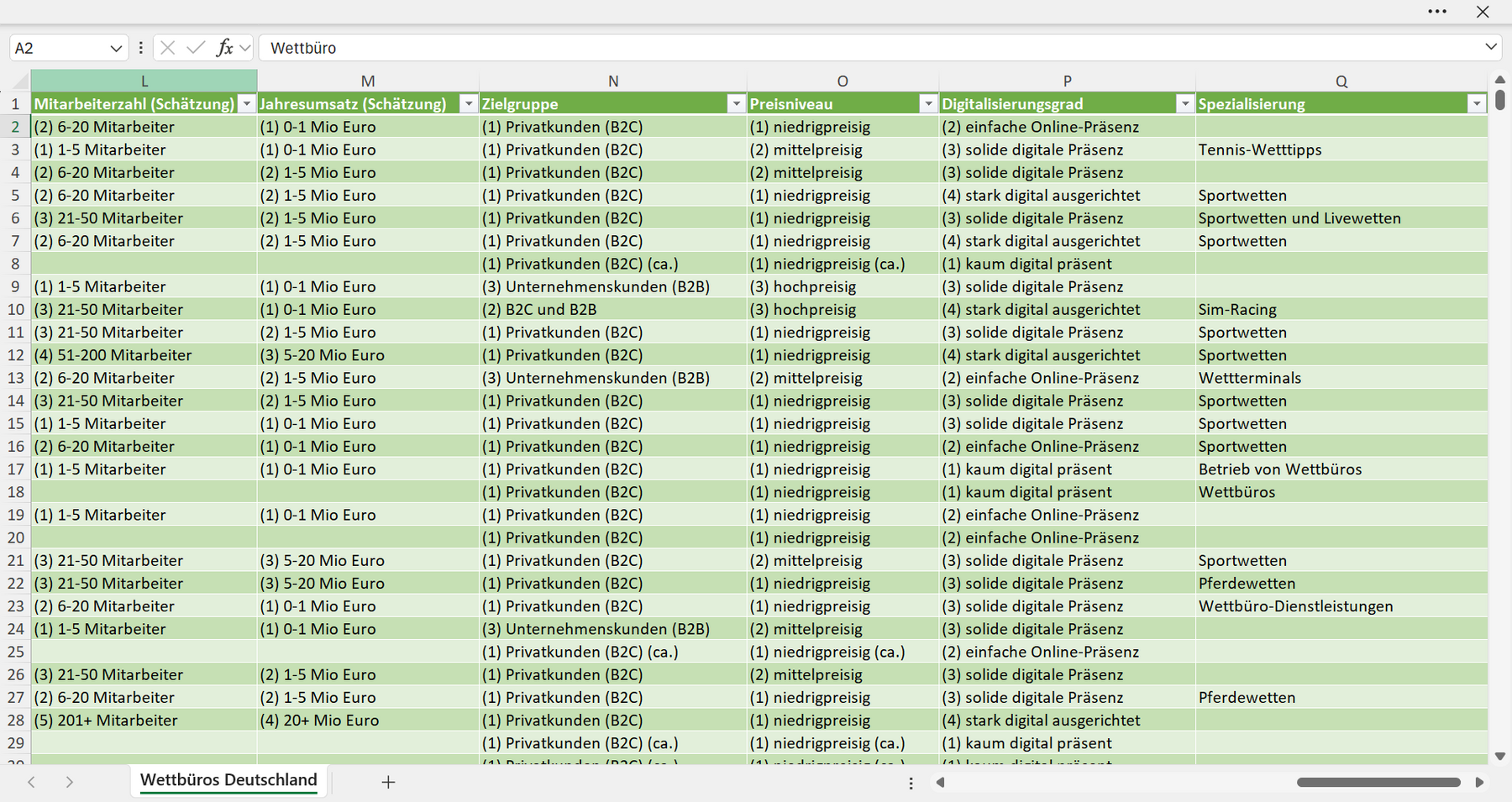Cancel formula entry with X icon

tap(168, 48)
